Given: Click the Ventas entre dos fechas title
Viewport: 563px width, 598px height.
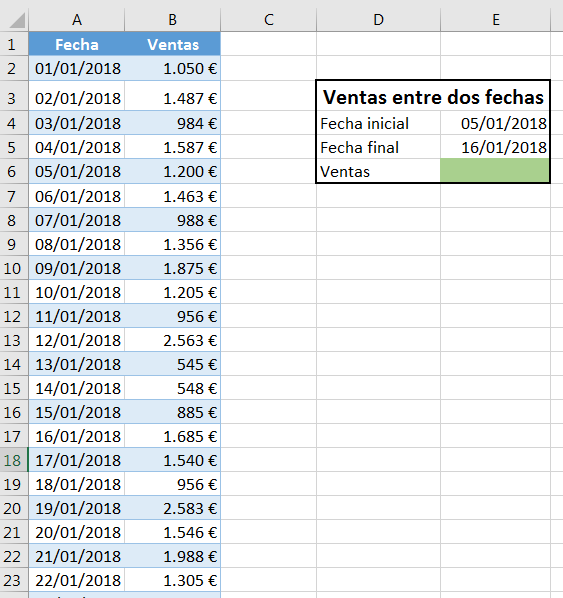Looking at the screenshot, I should (433, 96).
